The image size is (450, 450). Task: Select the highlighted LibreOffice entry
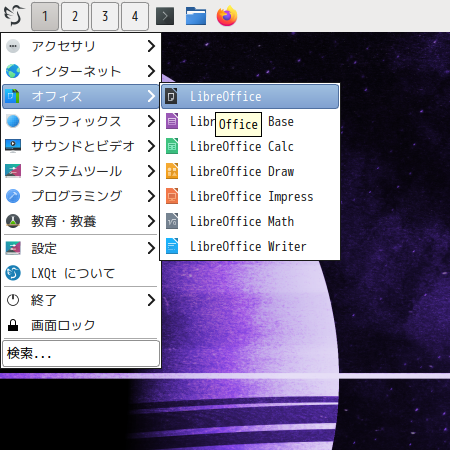coord(250,96)
